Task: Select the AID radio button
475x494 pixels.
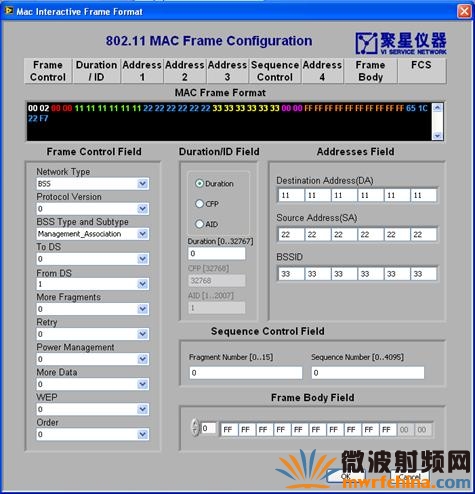Action: click(x=199, y=224)
